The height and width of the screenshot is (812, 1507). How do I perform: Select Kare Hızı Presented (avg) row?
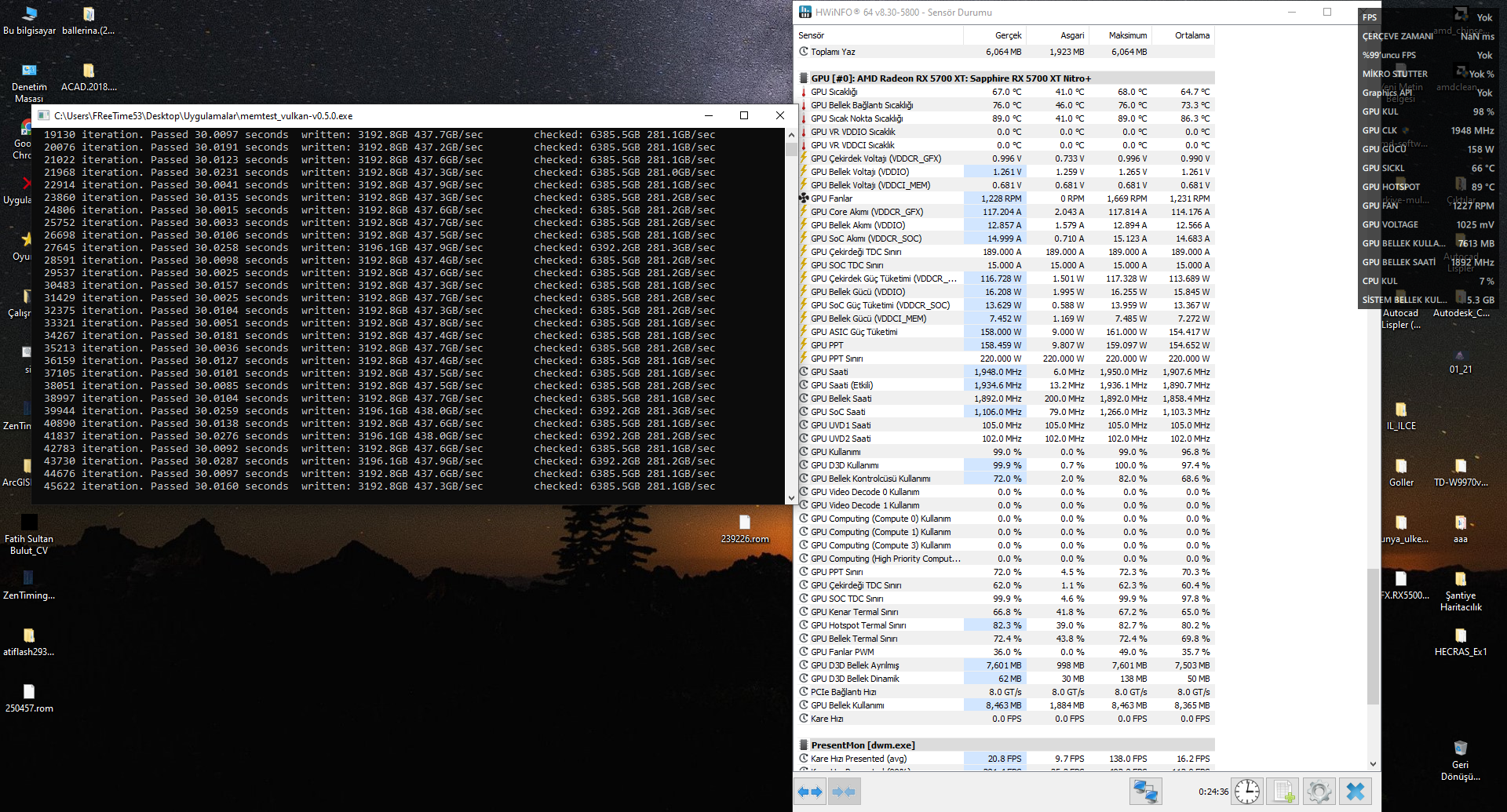point(1006,759)
